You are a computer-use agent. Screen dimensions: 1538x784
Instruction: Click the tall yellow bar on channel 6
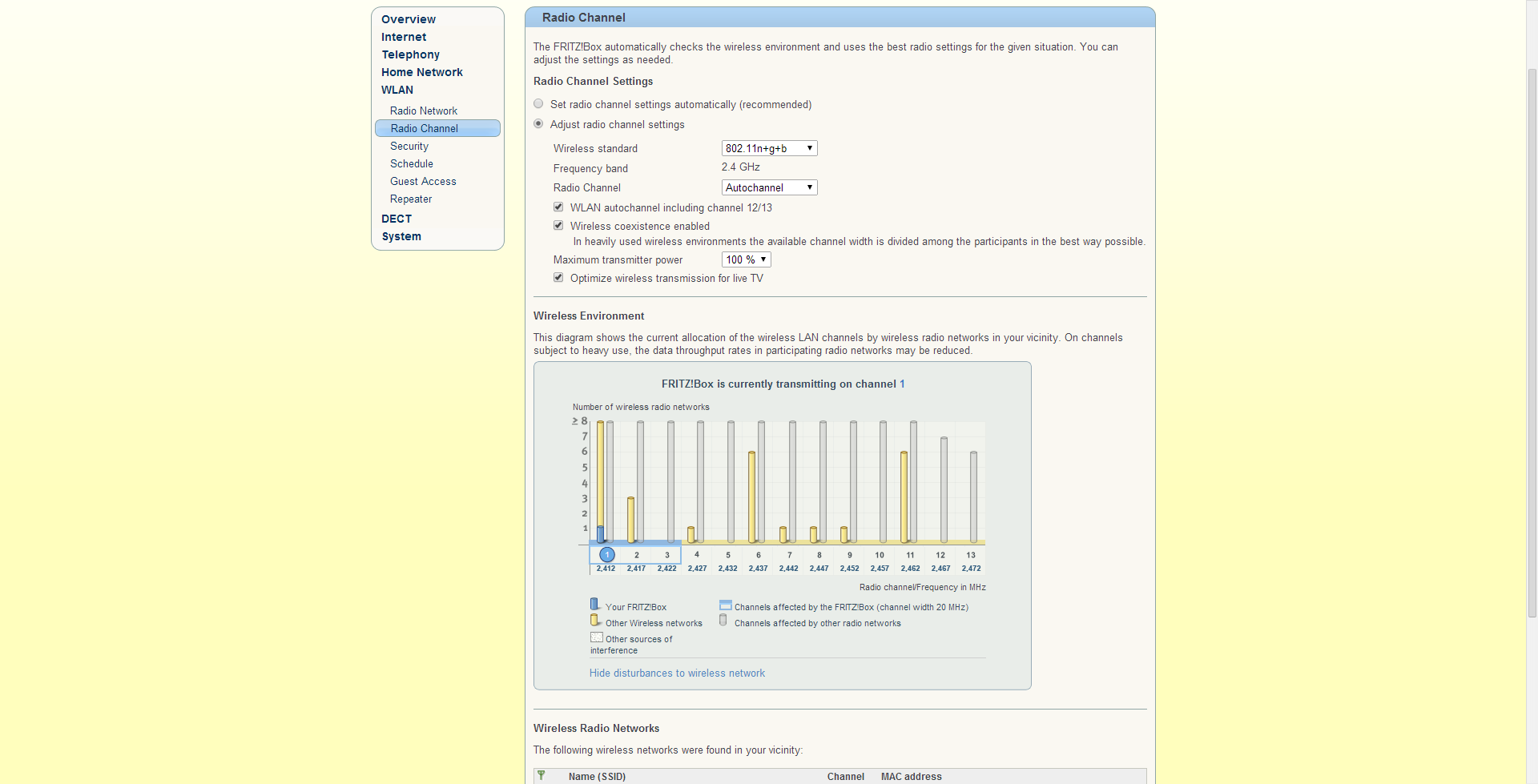click(x=751, y=497)
